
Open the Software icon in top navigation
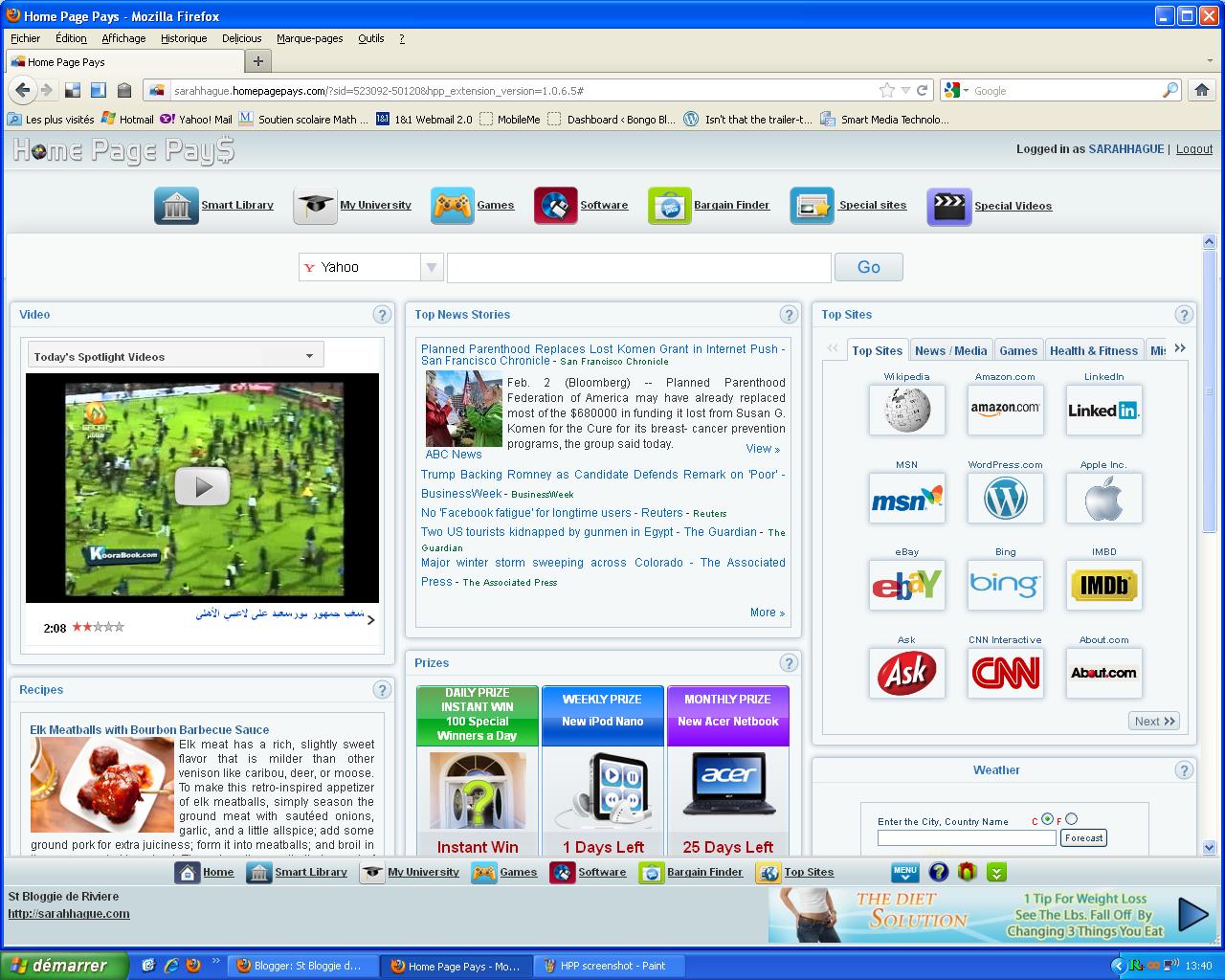[x=555, y=206]
